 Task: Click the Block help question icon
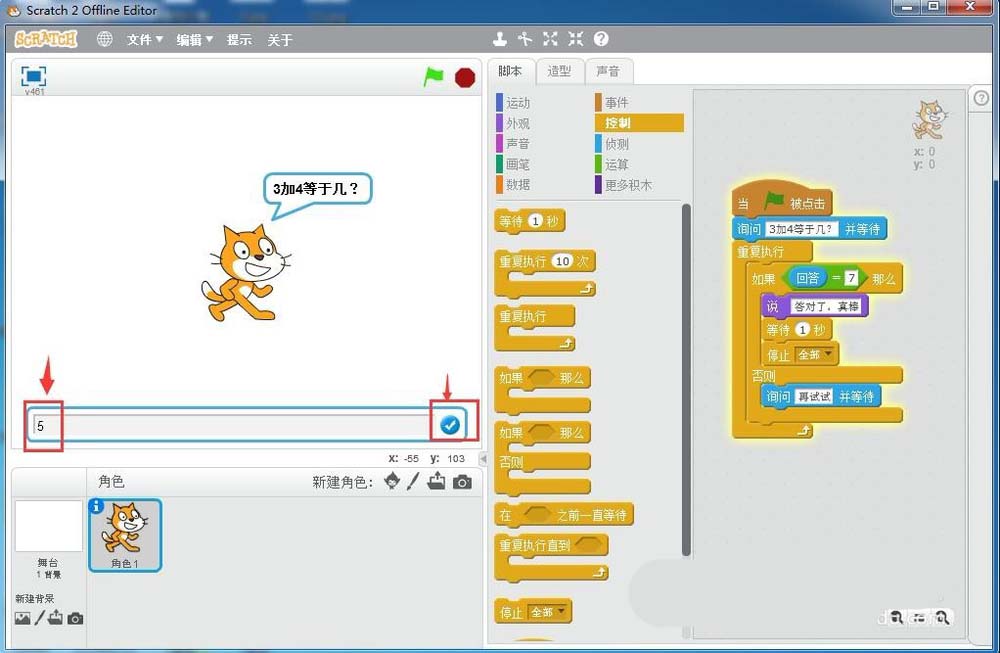coord(601,39)
